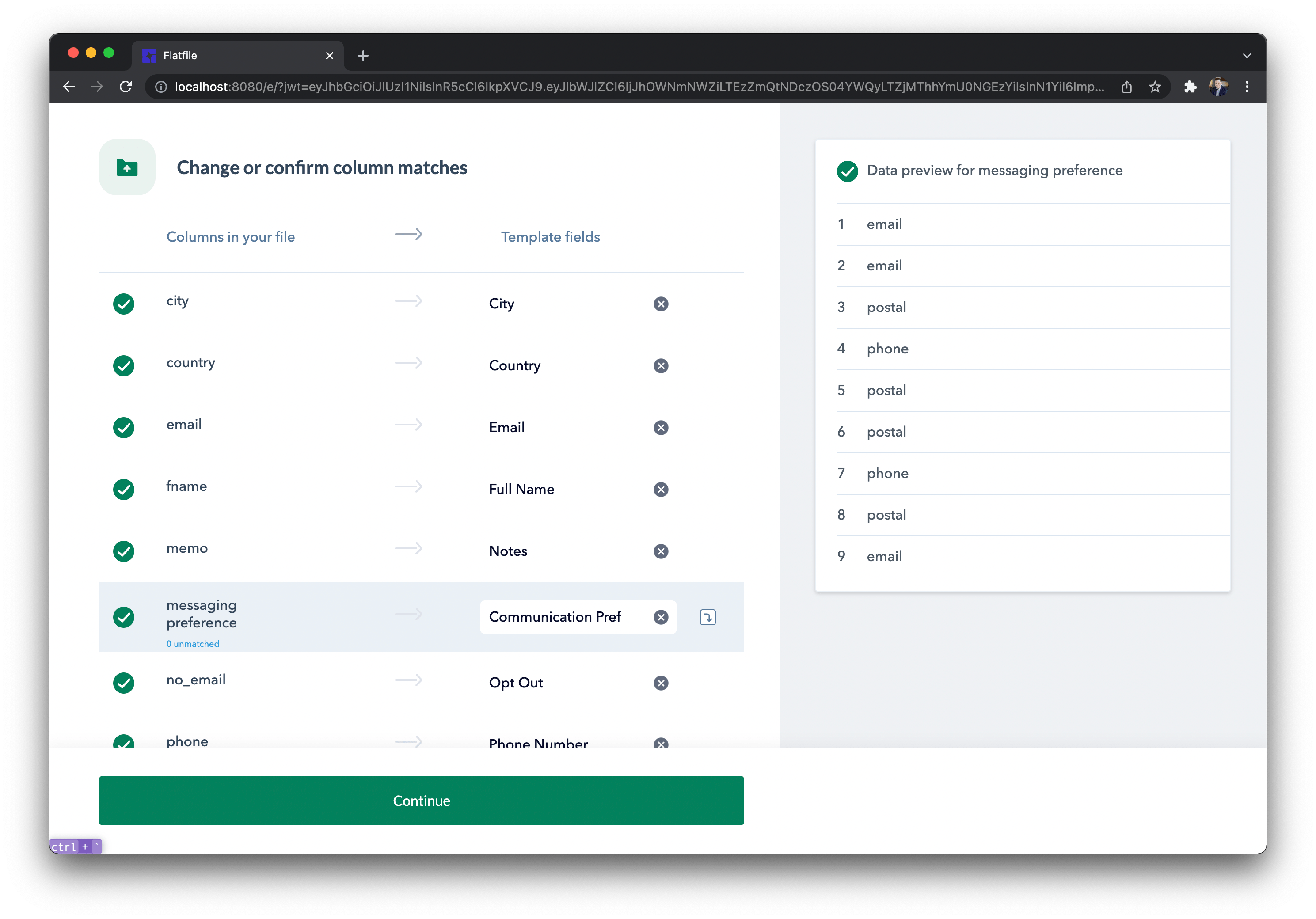The height and width of the screenshot is (919, 1316).
Task: Reload the page
Action: tap(126, 87)
